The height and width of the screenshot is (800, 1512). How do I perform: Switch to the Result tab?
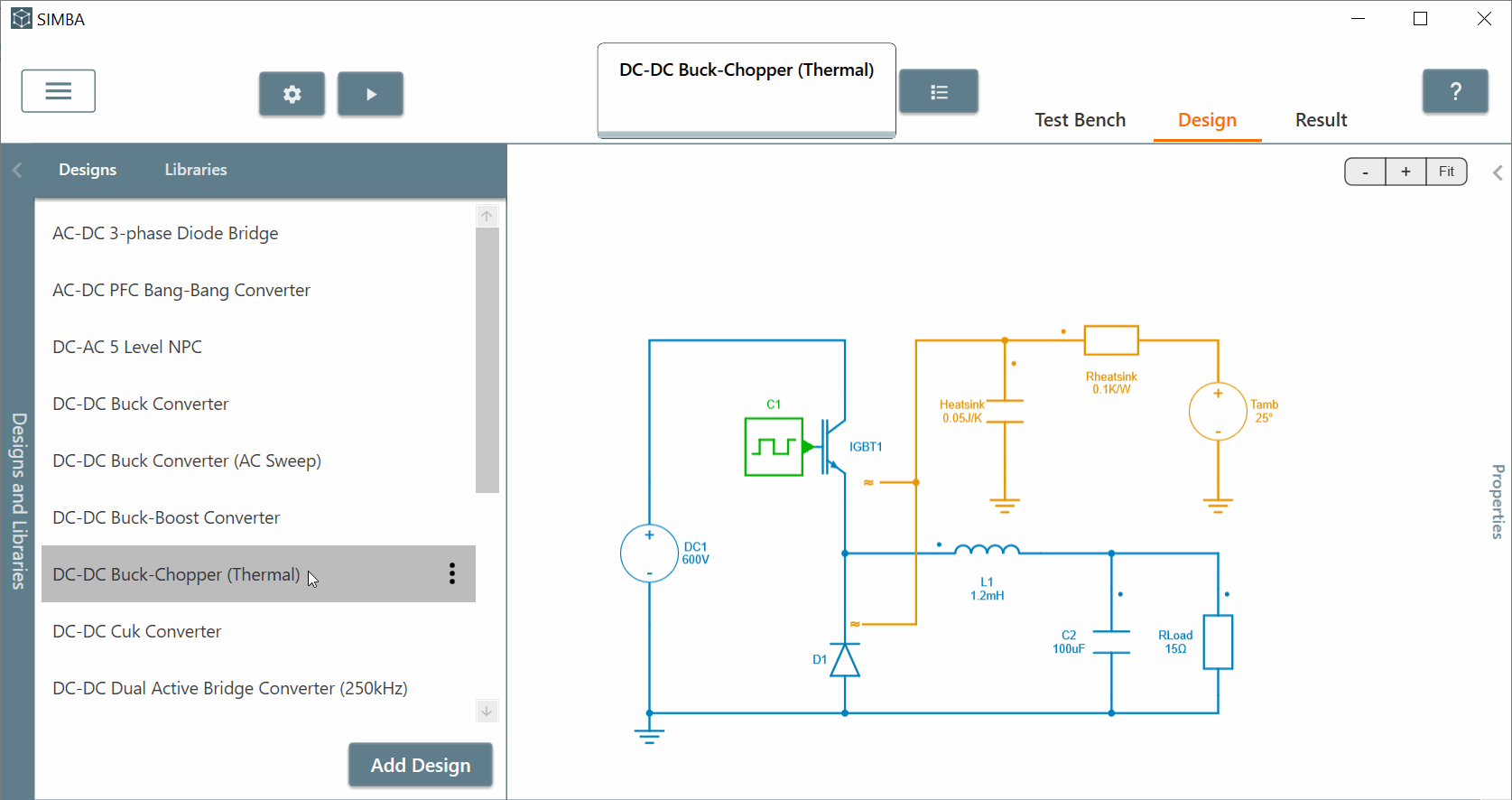coord(1321,120)
